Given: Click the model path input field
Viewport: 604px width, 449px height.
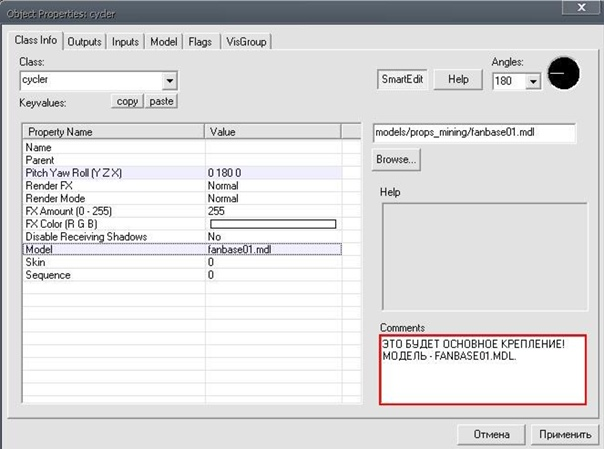Looking at the screenshot, I should tap(474, 133).
